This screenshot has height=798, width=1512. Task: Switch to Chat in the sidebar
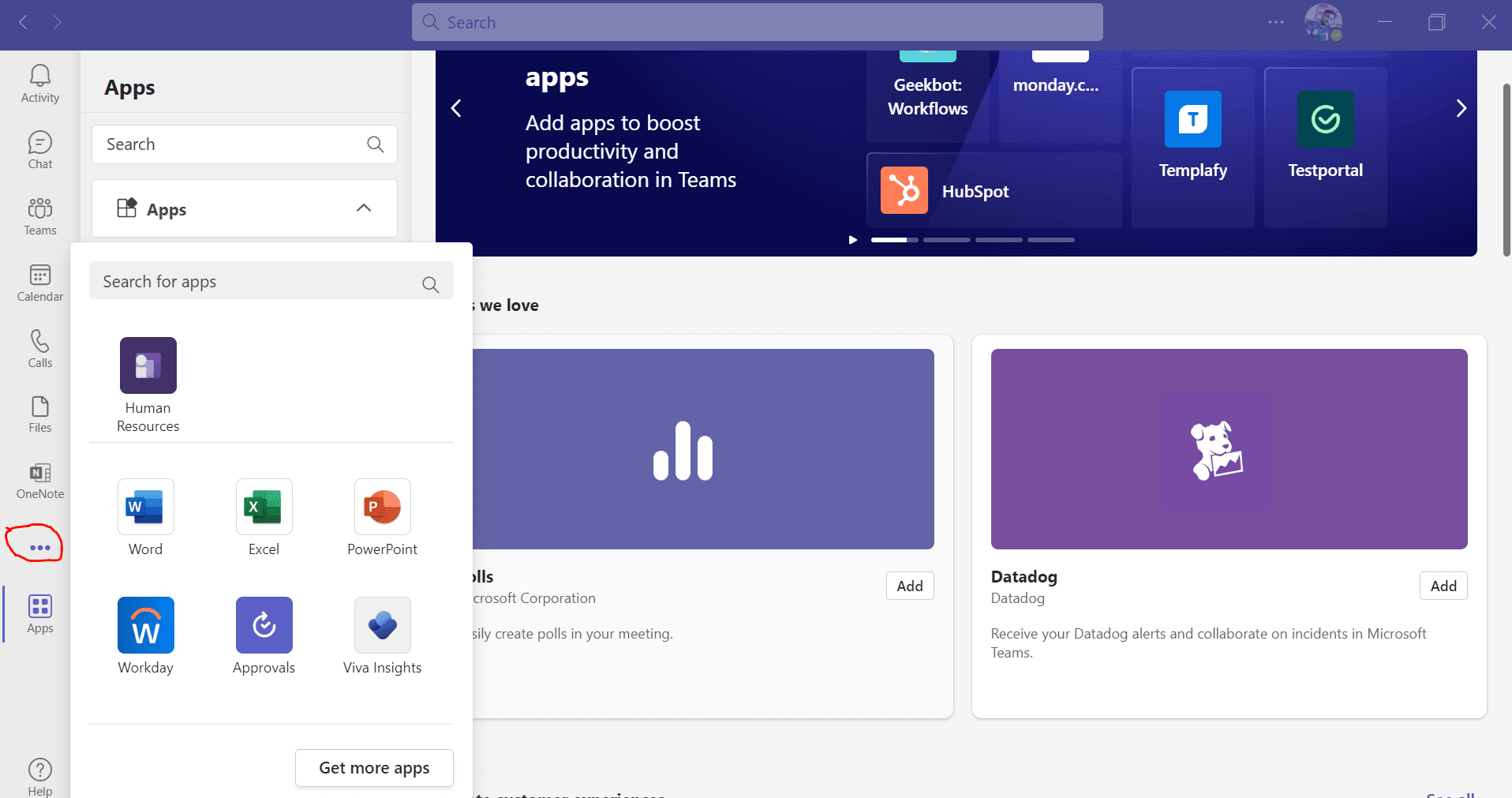(39, 149)
